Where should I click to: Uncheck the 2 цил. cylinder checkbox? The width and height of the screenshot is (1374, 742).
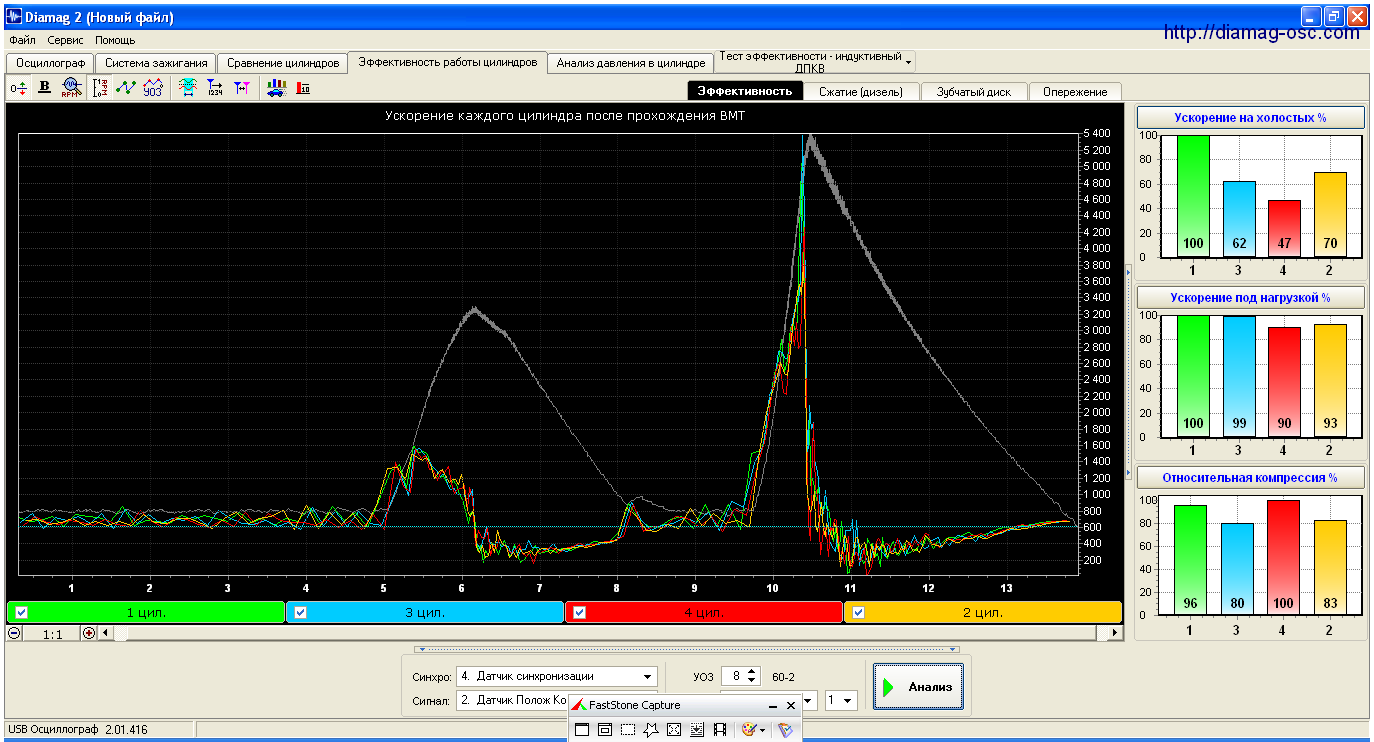858,612
